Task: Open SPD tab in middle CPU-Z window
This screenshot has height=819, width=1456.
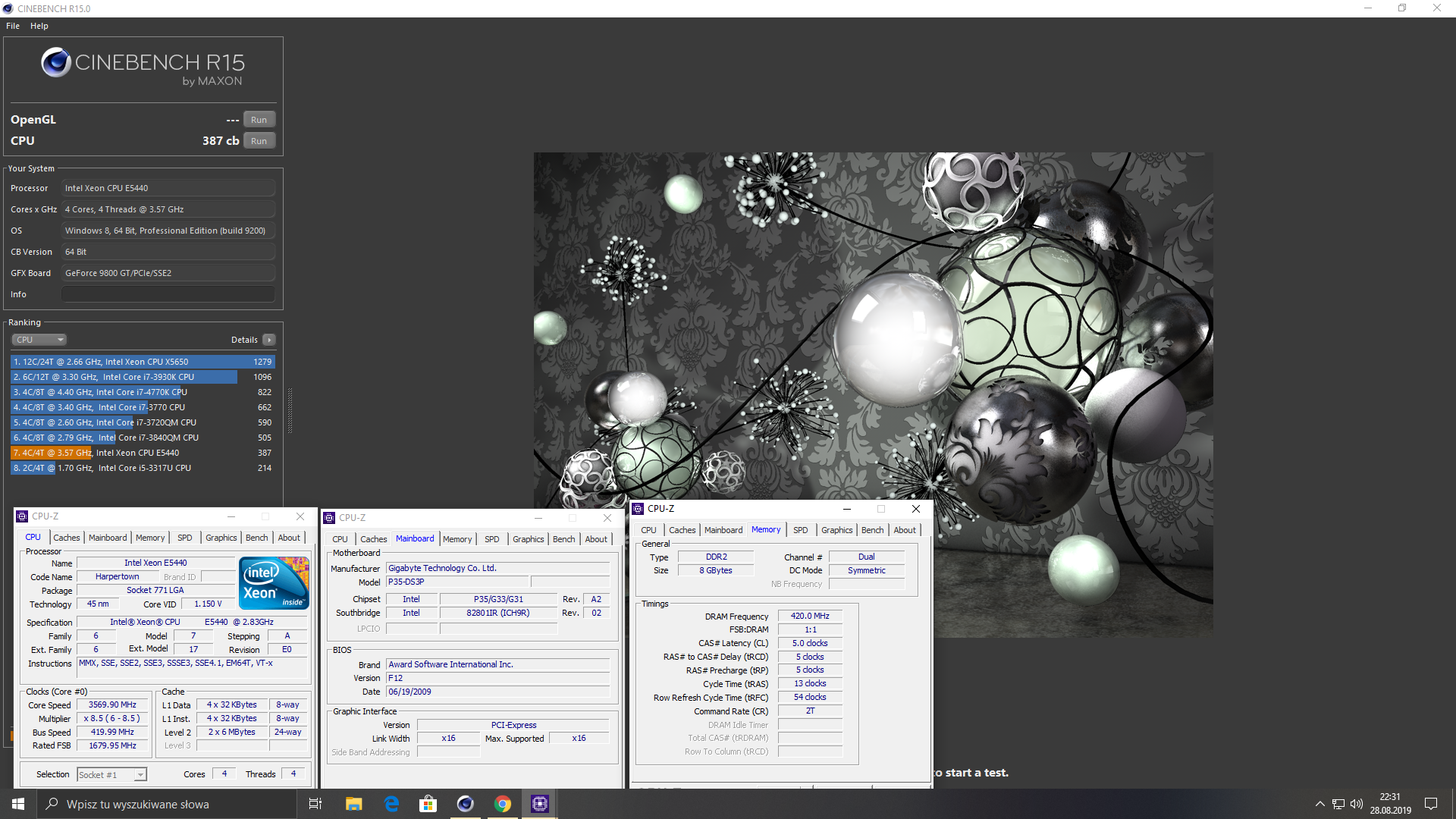Action: 492,539
